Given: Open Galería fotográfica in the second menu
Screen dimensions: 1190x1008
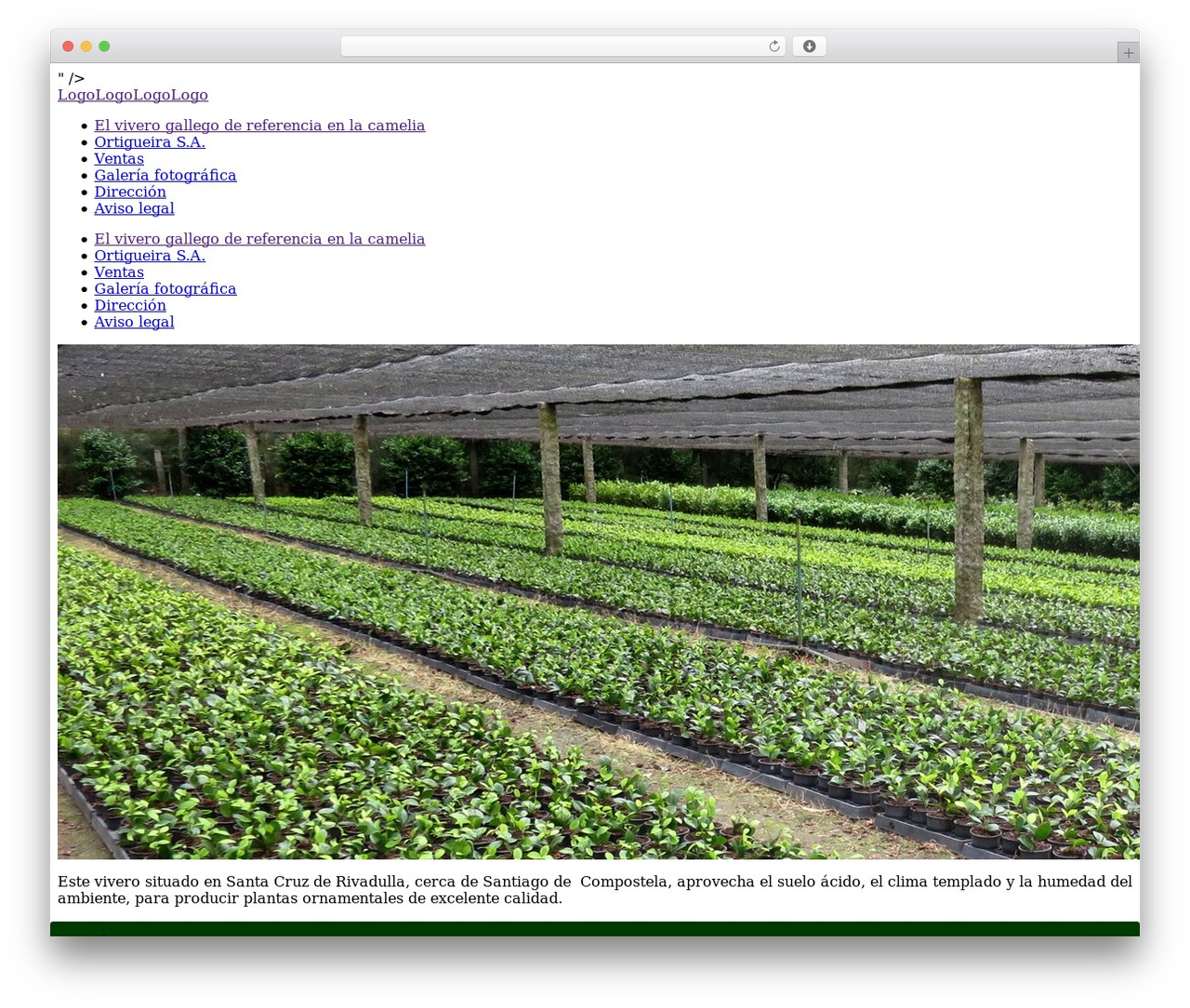Looking at the screenshot, I should point(165,289).
